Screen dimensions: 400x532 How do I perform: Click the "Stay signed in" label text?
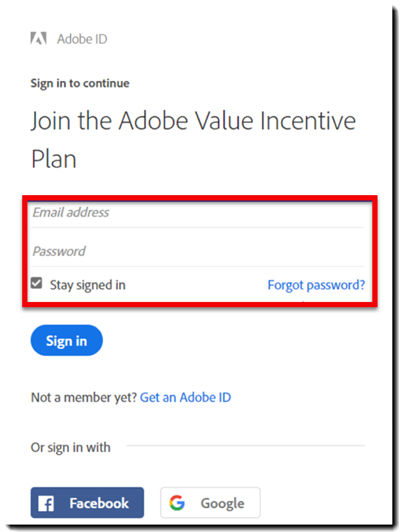[88, 285]
